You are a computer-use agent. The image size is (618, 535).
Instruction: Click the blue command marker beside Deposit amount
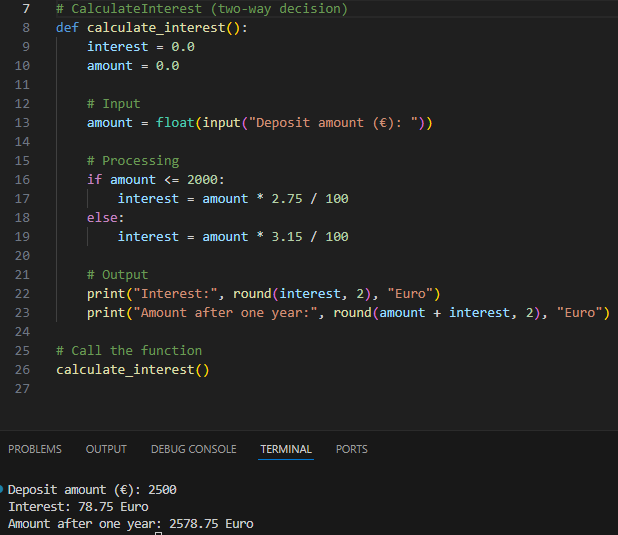point(3,490)
